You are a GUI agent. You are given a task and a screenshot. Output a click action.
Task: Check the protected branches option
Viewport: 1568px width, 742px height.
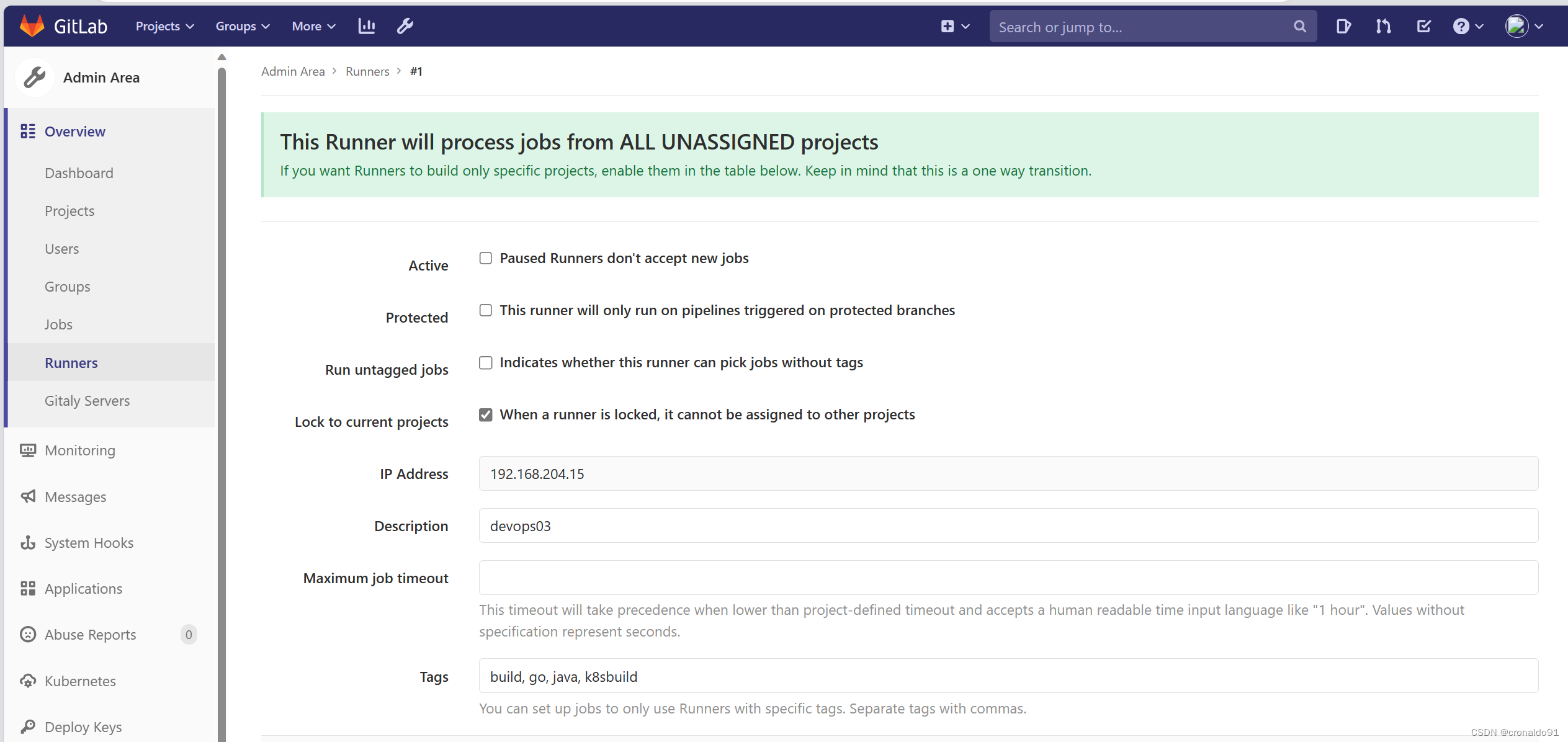[x=485, y=310]
